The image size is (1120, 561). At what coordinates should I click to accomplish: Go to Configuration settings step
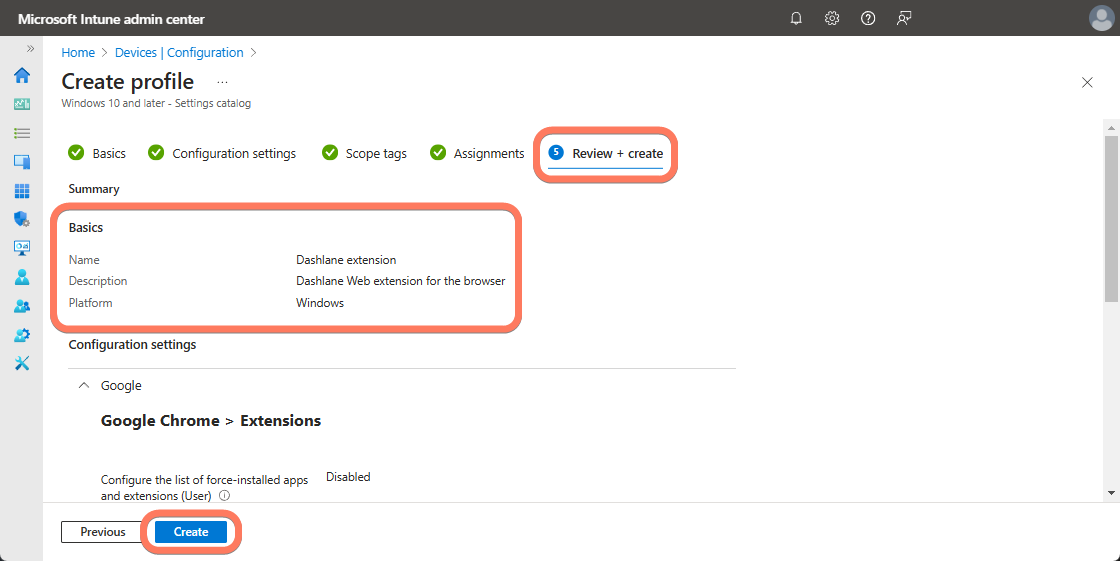(222, 153)
